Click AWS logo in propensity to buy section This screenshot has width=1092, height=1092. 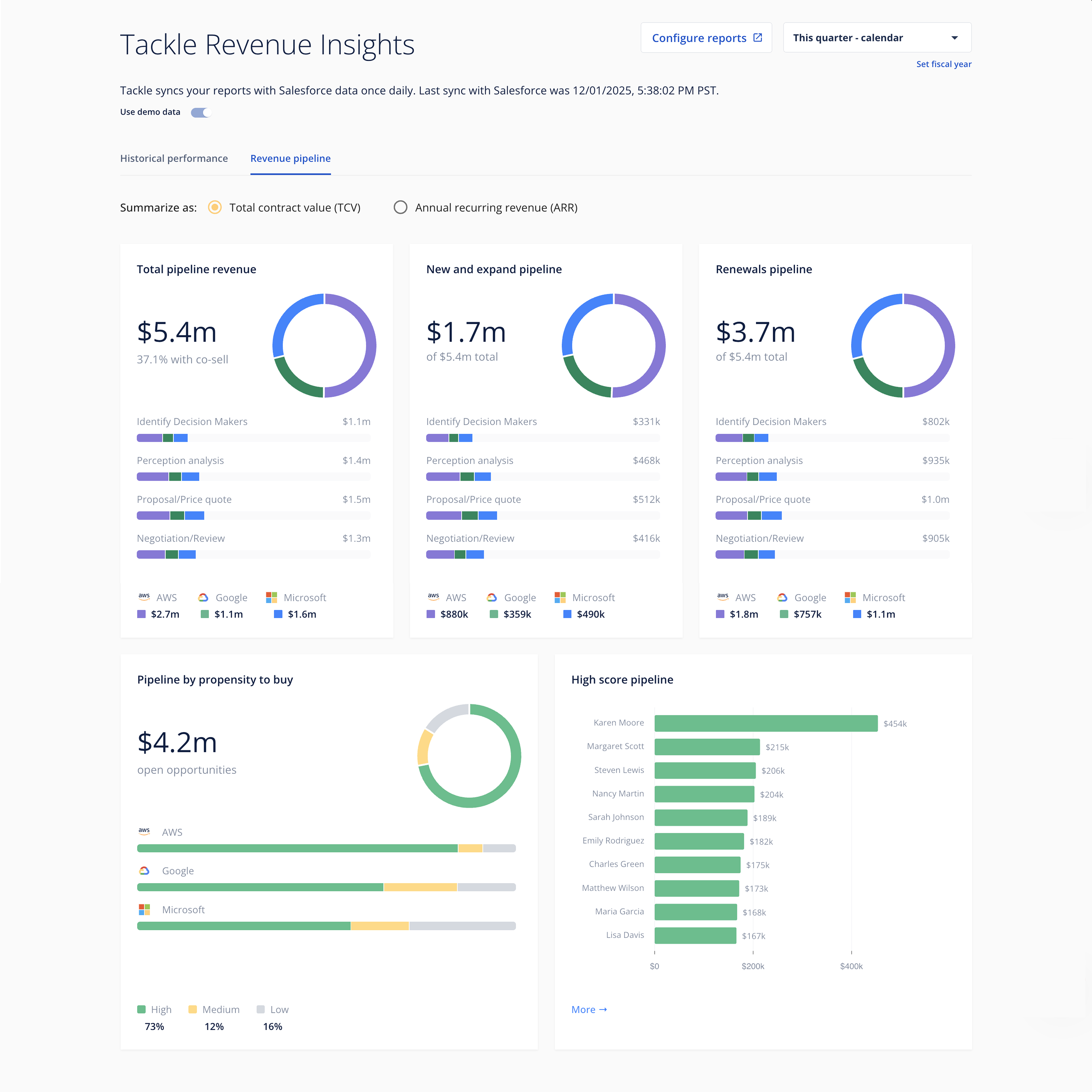144,832
